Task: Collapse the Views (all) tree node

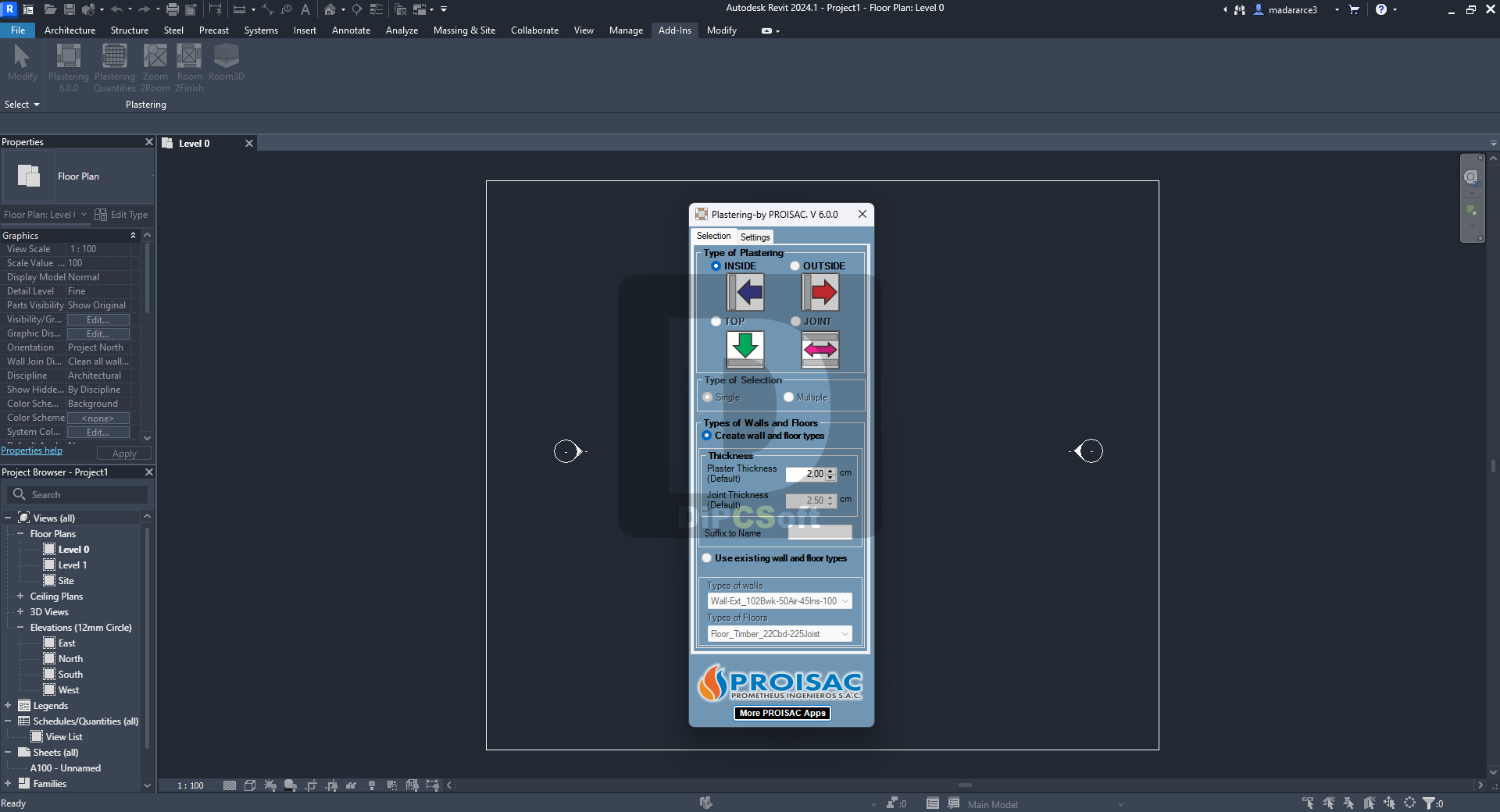Action: point(8,518)
